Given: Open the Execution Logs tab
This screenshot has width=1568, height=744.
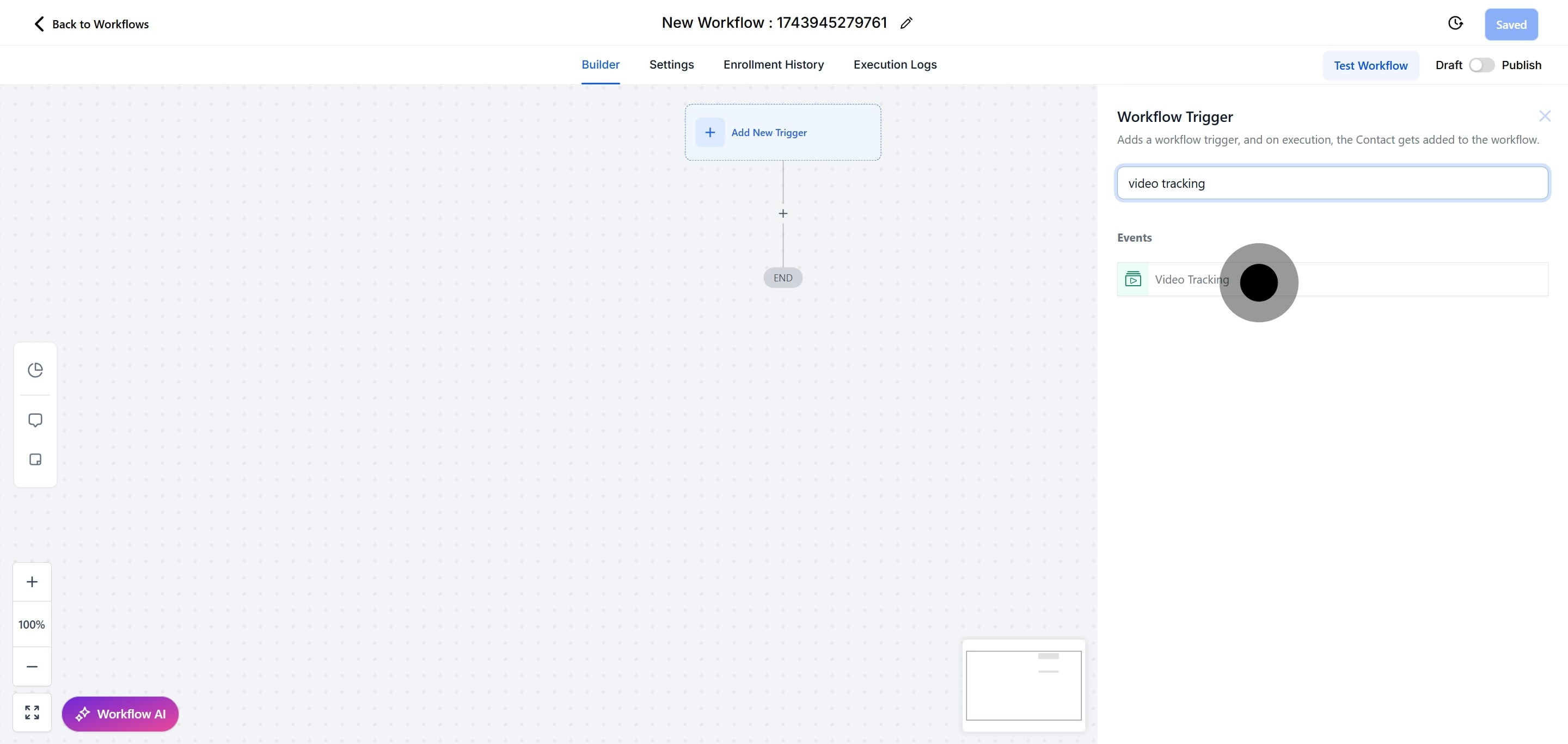Looking at the screenshot, I should tap(894, 64).
